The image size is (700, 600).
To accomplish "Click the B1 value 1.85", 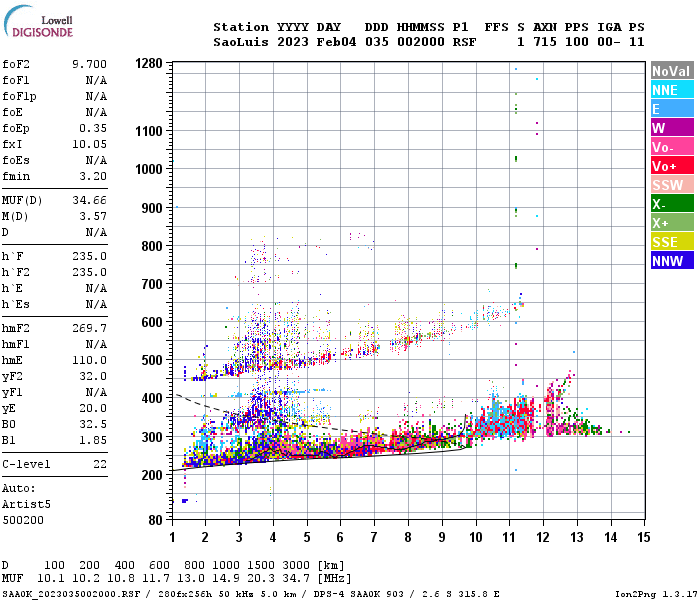I will pyautogui.click(x=93, y=441).
